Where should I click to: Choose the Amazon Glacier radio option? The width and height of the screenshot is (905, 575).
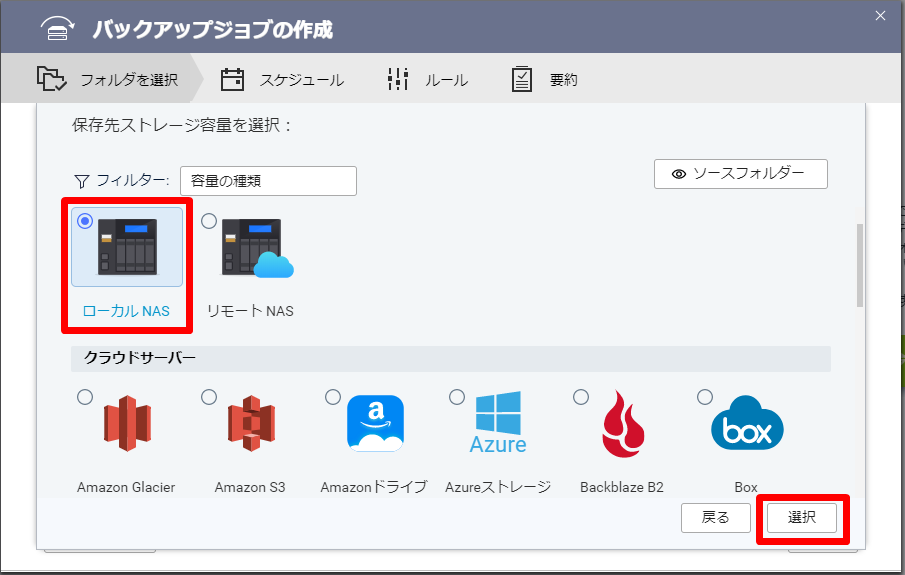coord(85,397)
